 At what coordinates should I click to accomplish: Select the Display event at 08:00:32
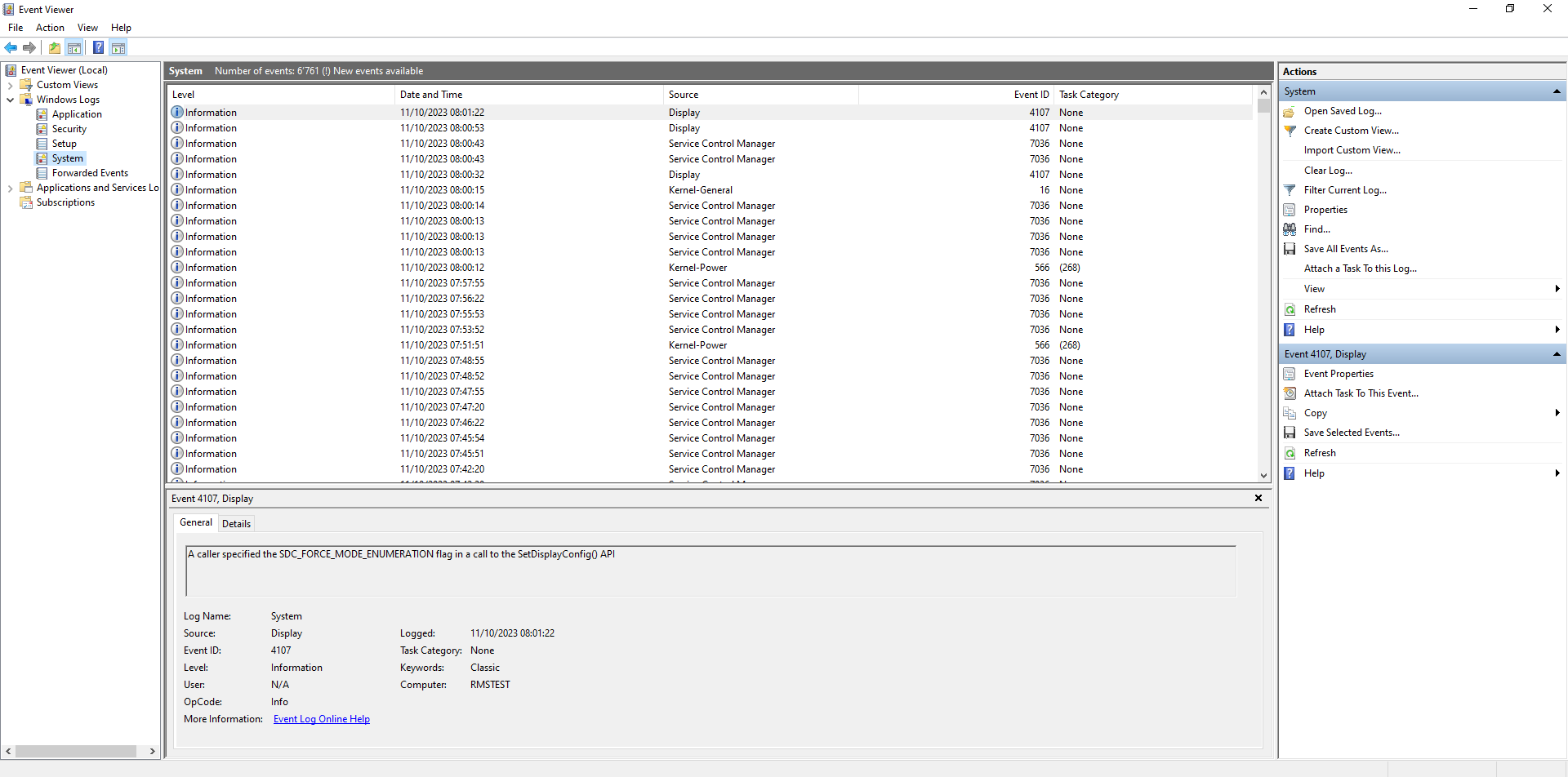pyautogui.click(x=710, y=175)
